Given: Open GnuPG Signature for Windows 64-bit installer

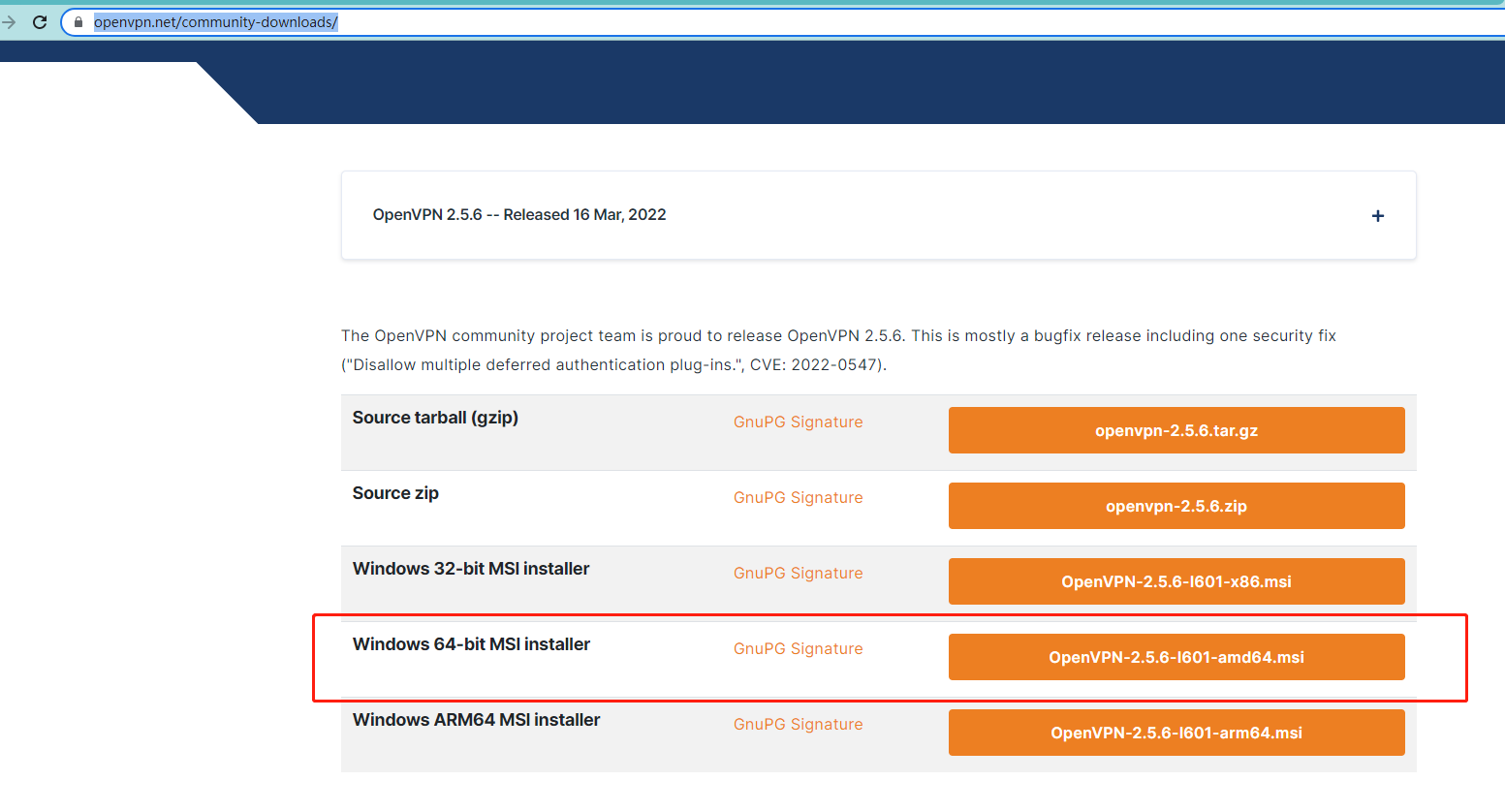Looking at the screenshot, I should pyautogui.click(x=798, y=649).
